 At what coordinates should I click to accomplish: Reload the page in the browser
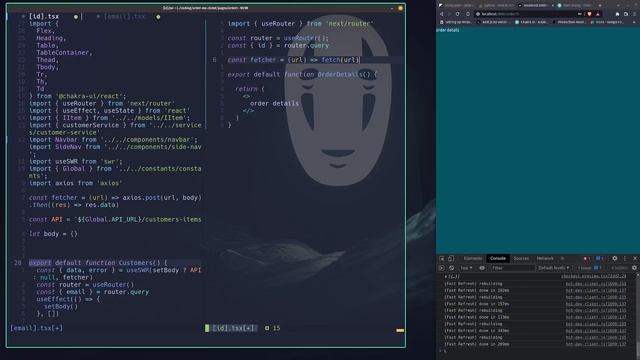point(458,14)
